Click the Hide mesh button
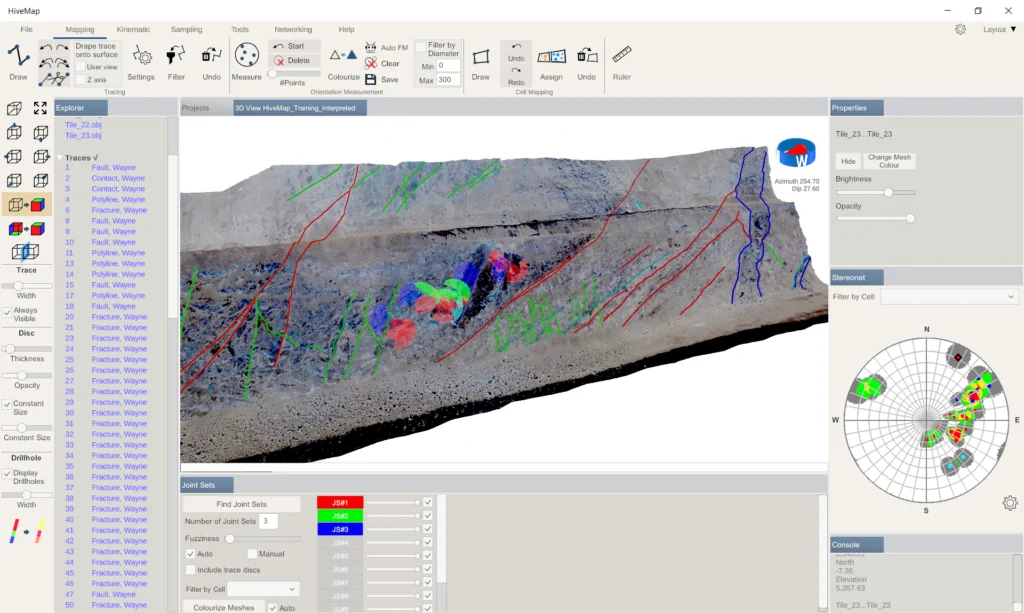Image resolution: width=1024 pixels, height=613 pixels. pyautogui.click(x=848, y=161)
